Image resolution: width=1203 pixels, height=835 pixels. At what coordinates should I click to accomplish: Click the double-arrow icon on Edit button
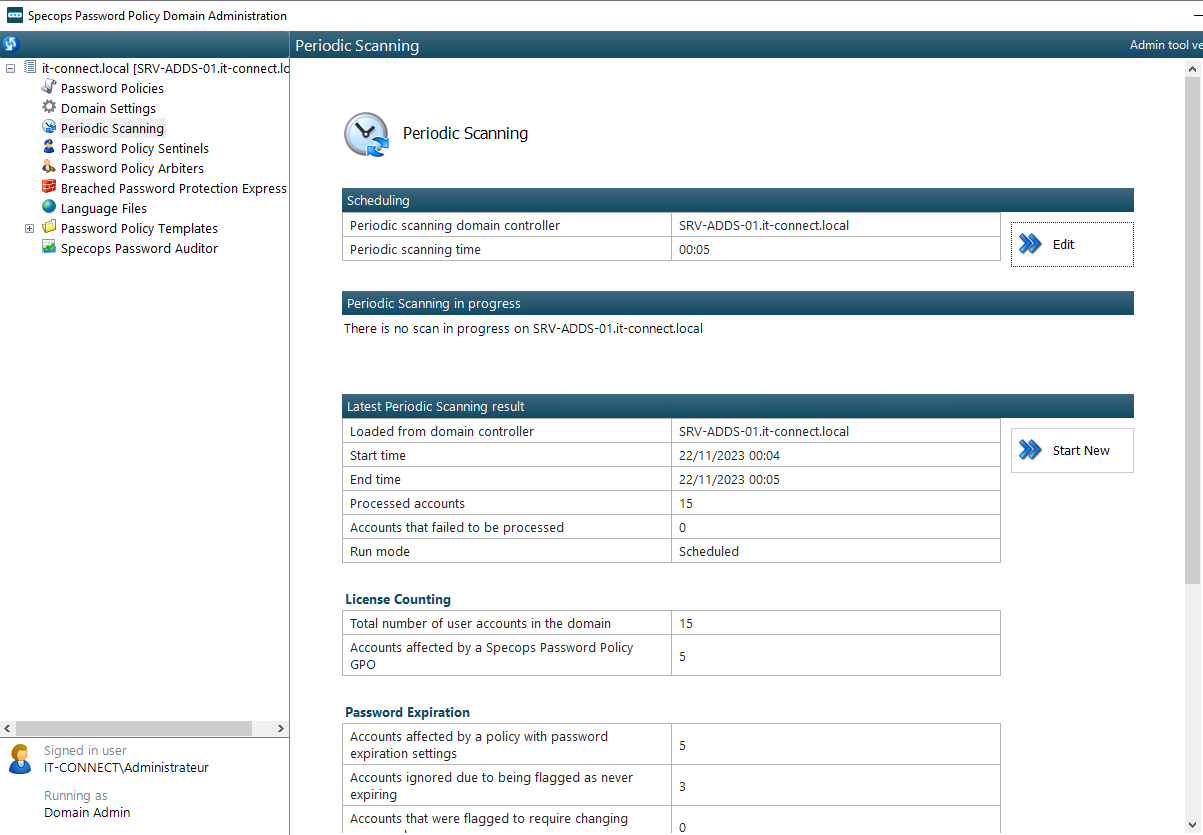point(1030,244)
